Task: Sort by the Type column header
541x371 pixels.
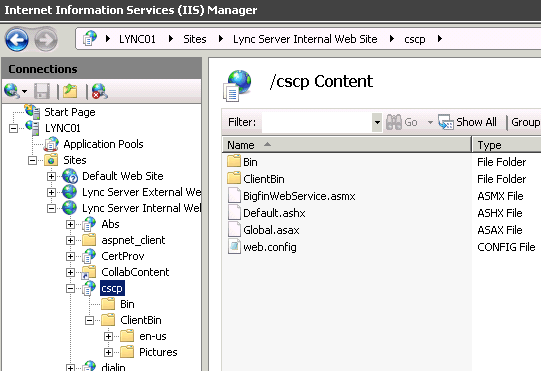Action: (506, 145)
